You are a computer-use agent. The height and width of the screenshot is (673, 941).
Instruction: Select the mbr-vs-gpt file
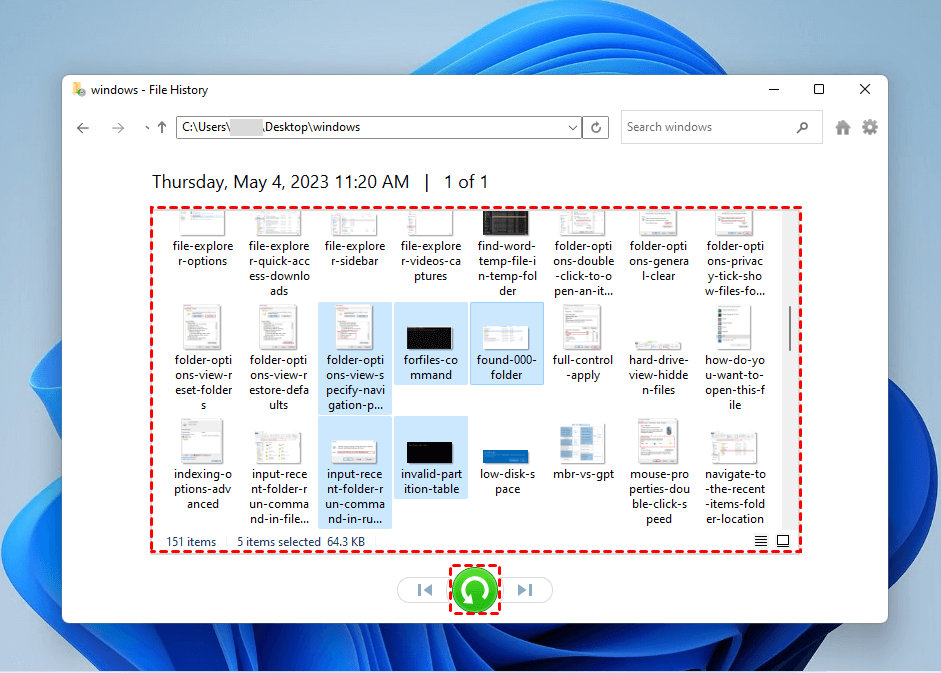583,453
